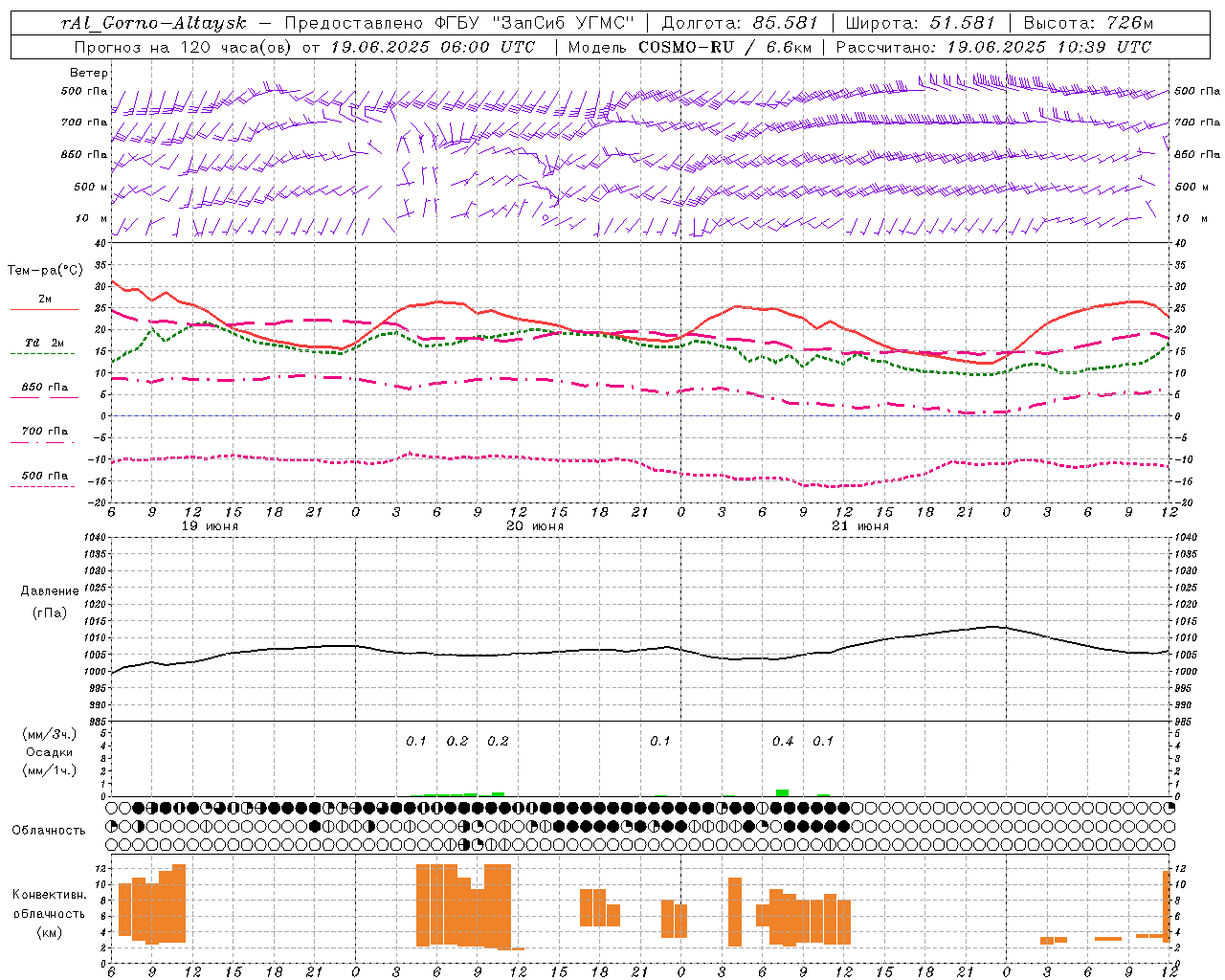Click the 20 июня date label

point(535,526)
